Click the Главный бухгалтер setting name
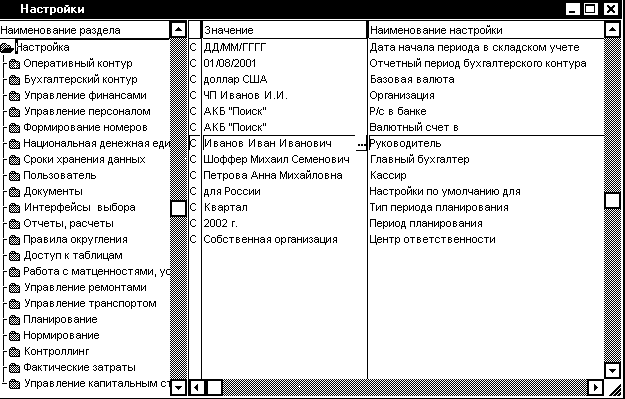625x399 pixels. (x=420, y=159)
